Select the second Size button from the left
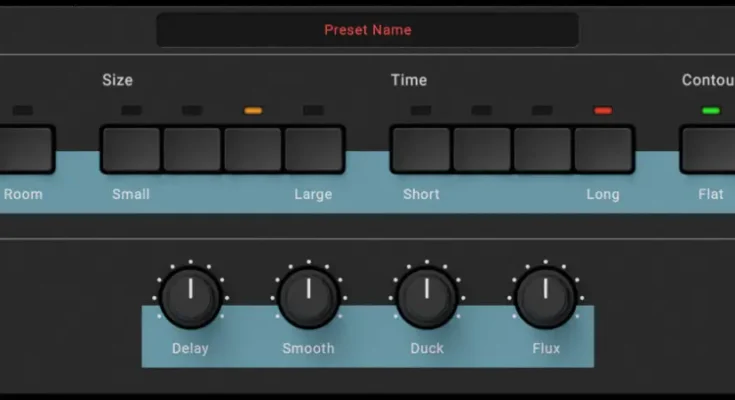 tap(192, 150)
